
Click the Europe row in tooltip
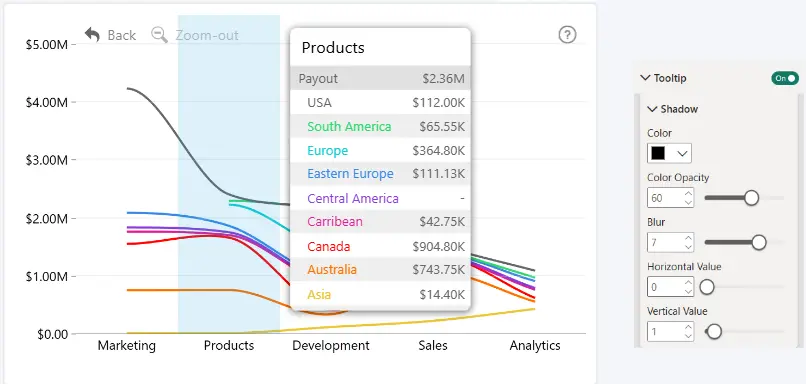(x=380, y=151)
